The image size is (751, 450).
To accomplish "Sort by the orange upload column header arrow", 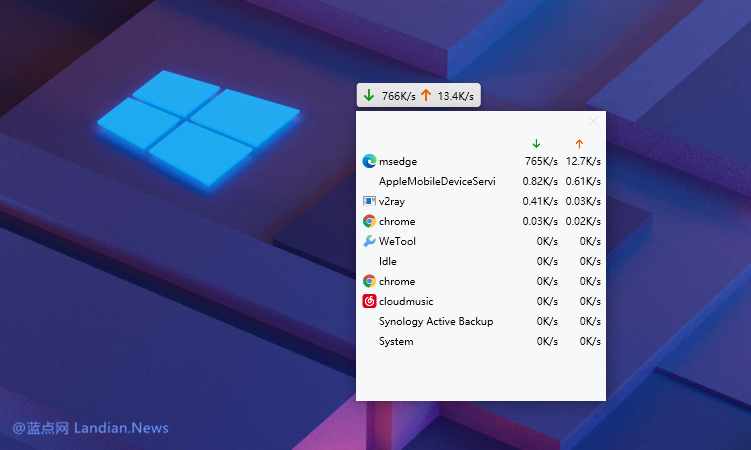I will [x=579, y=144].
